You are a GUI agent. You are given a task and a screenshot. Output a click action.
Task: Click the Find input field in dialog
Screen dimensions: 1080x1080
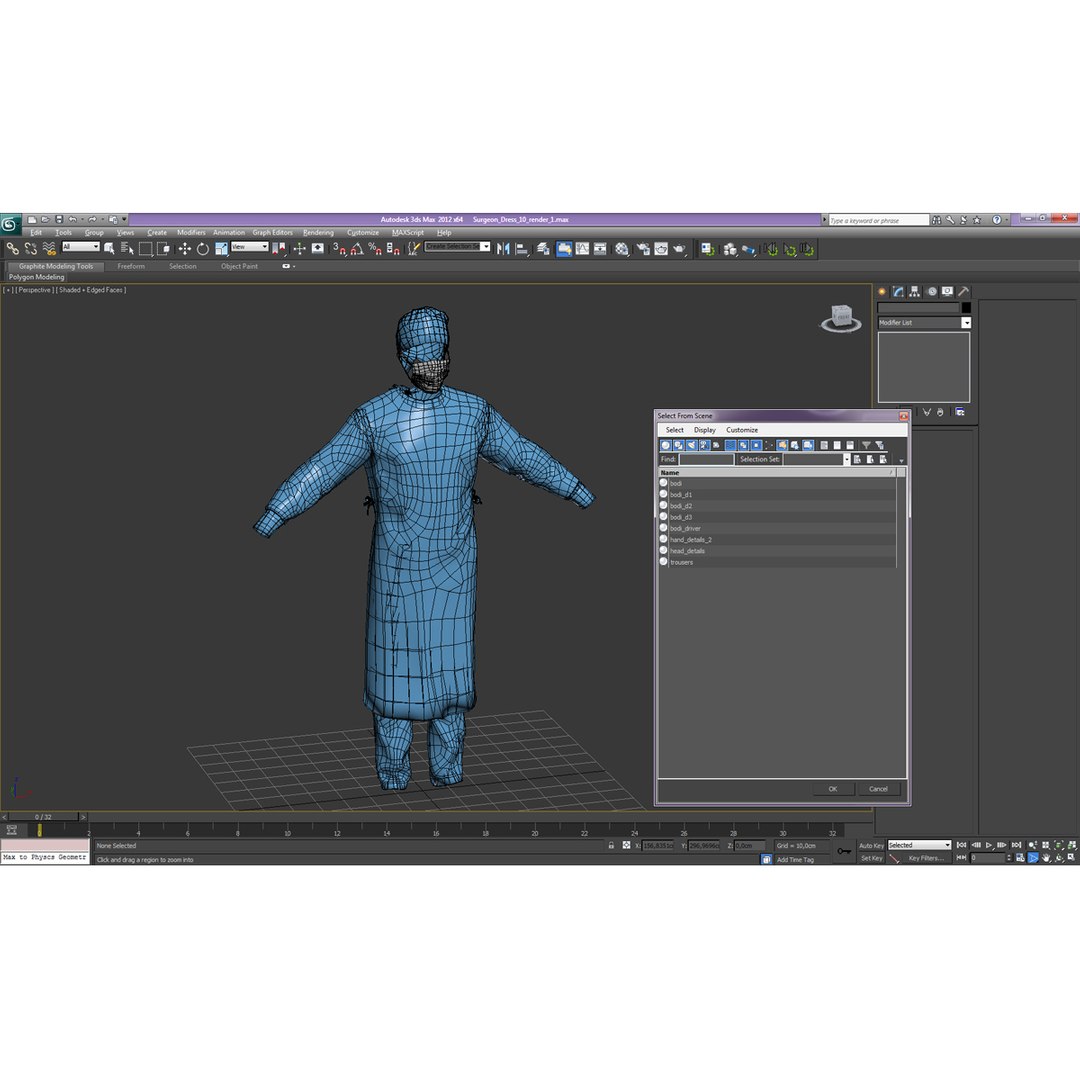706,459
